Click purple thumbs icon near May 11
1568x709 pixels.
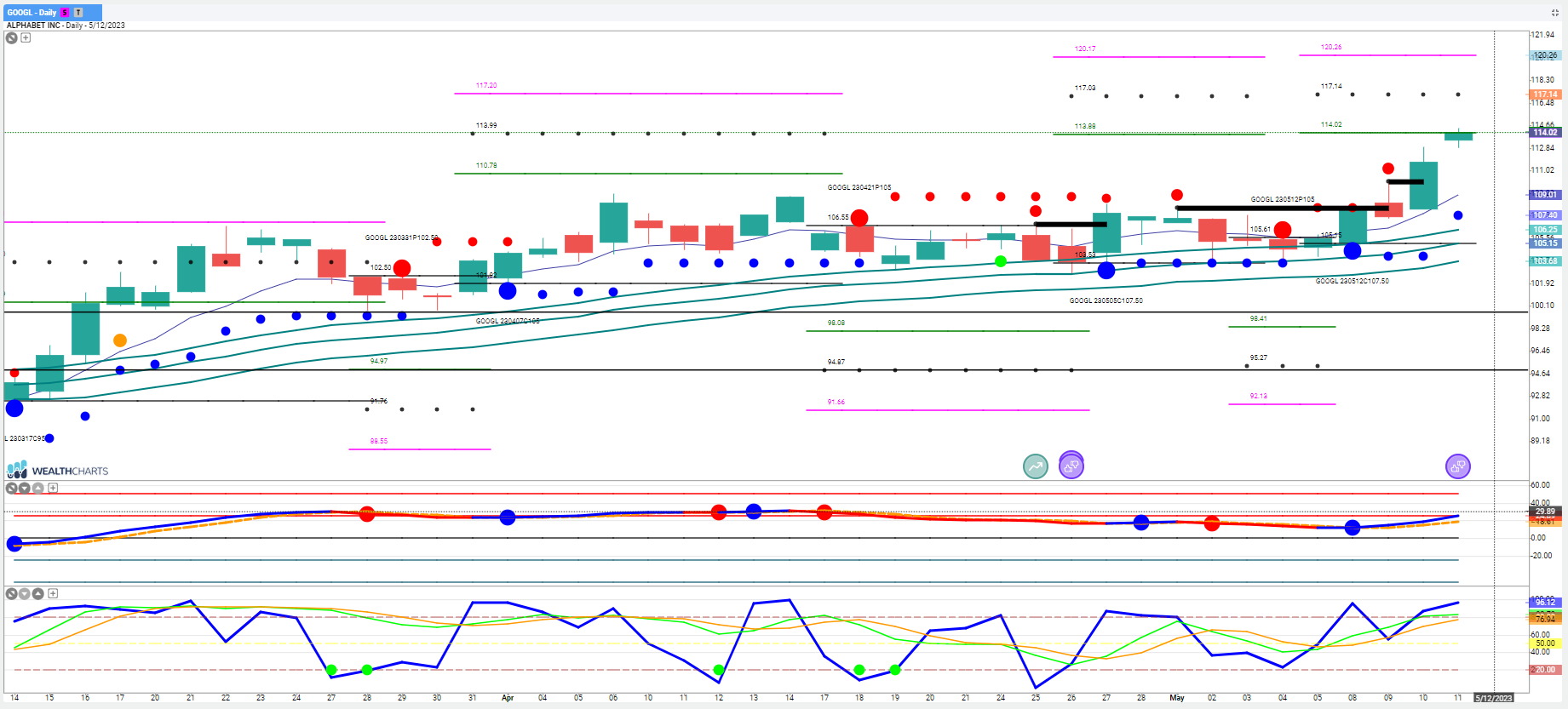[x=1458, y=466]
